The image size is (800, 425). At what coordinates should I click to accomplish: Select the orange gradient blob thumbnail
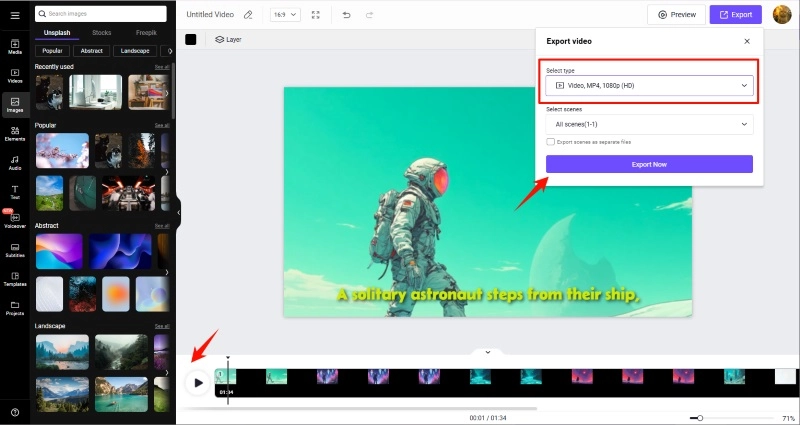(116, 294)
